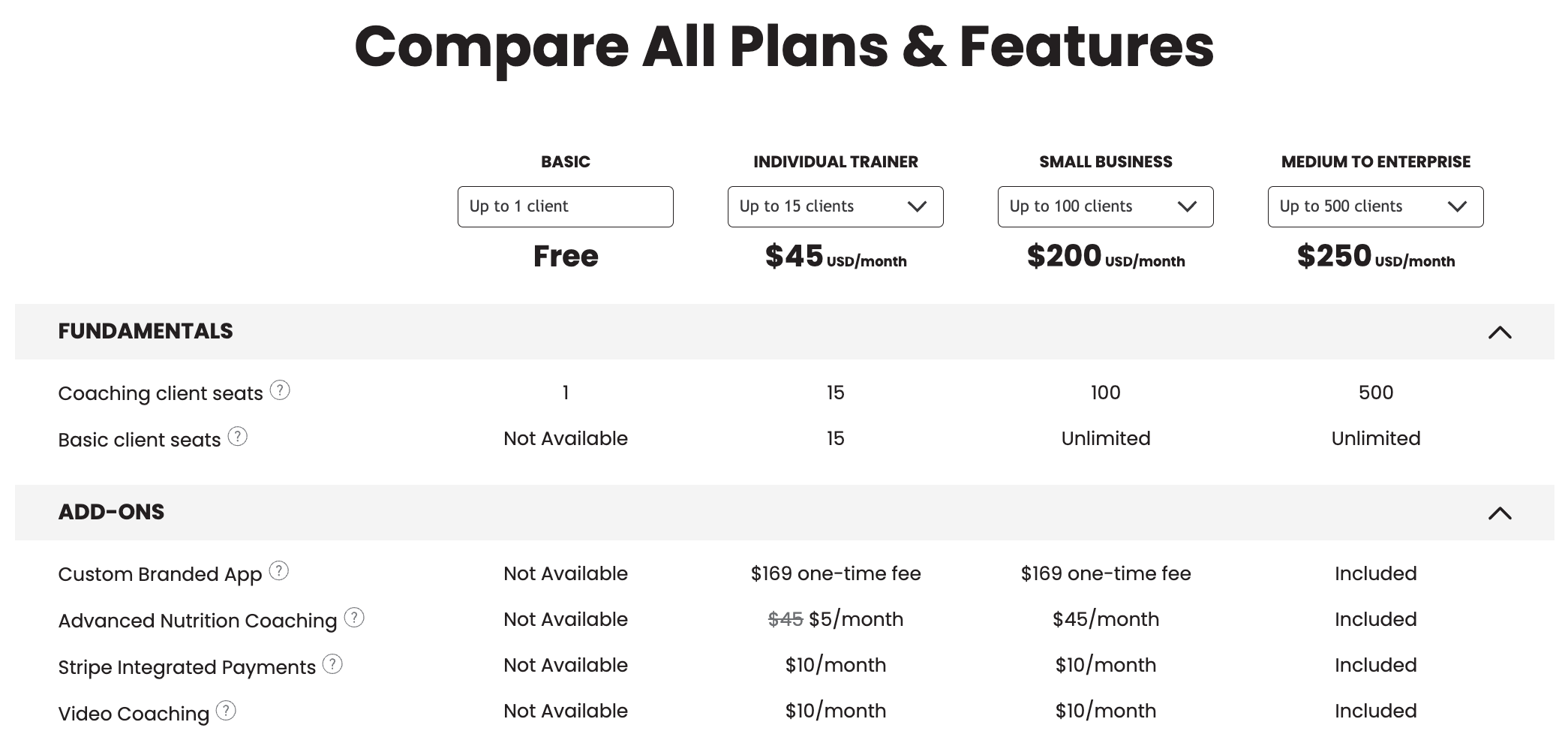Collapse the FUNDAMENTALS section chevron
Viewport: 1568px width, 731px height.
(1500, 332)
